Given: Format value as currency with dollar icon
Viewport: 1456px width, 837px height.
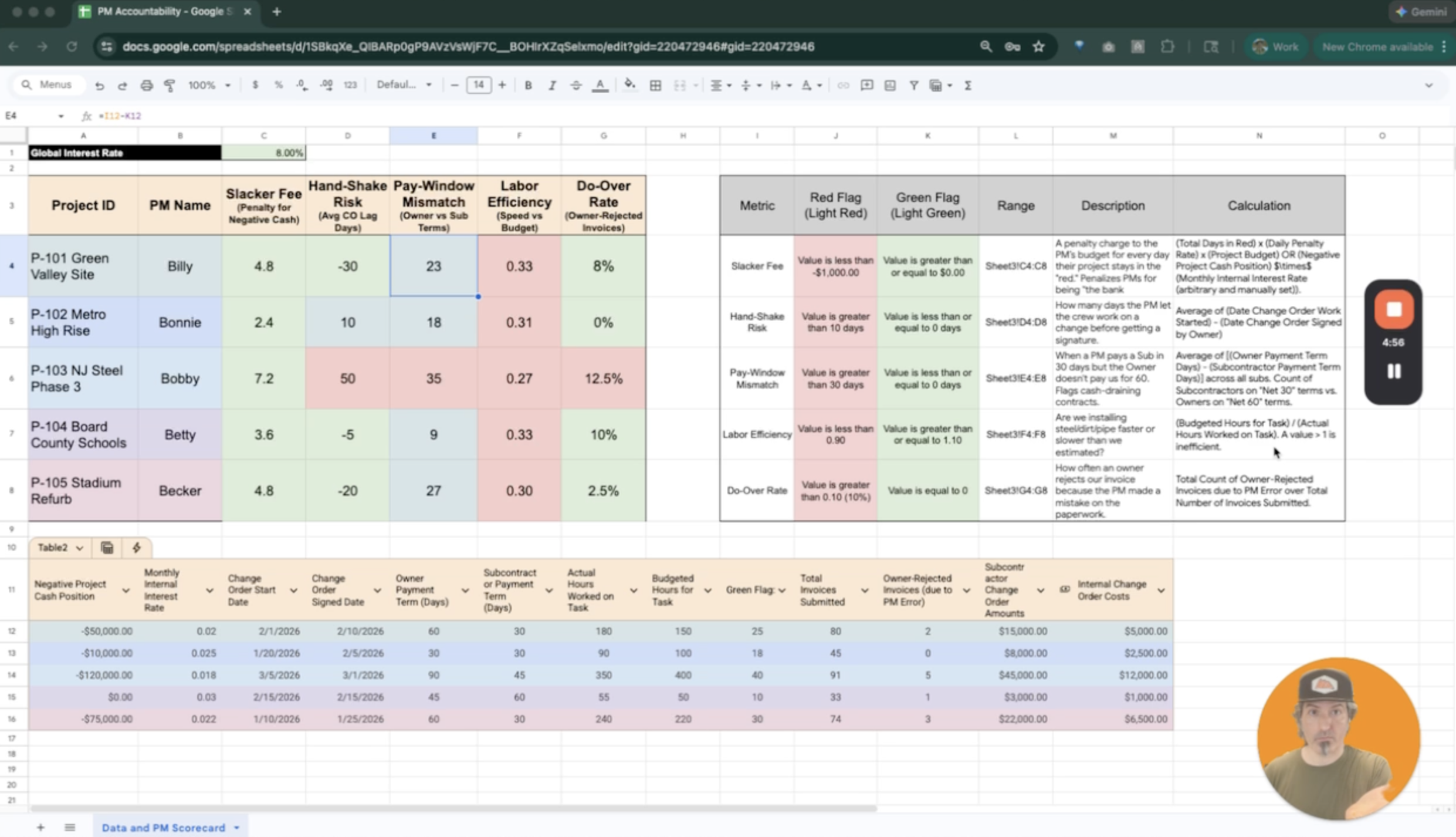Looking at the screenshot, I should (x=255, y=85).
